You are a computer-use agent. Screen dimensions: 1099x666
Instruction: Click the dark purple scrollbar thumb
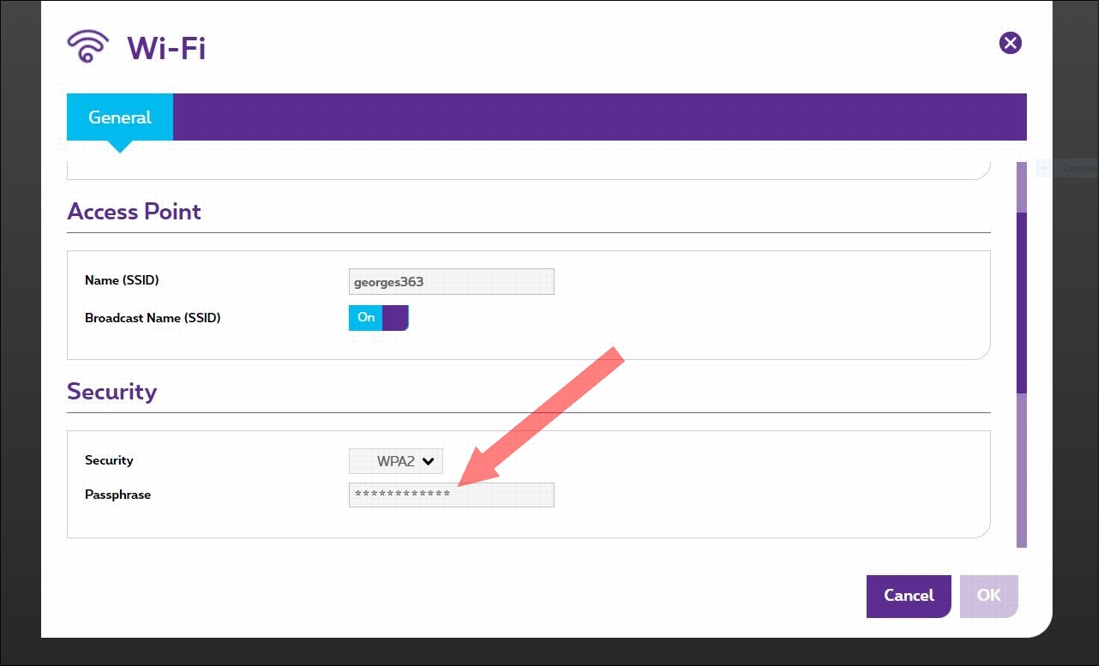pyautogui.click(x=1021, y=300)
